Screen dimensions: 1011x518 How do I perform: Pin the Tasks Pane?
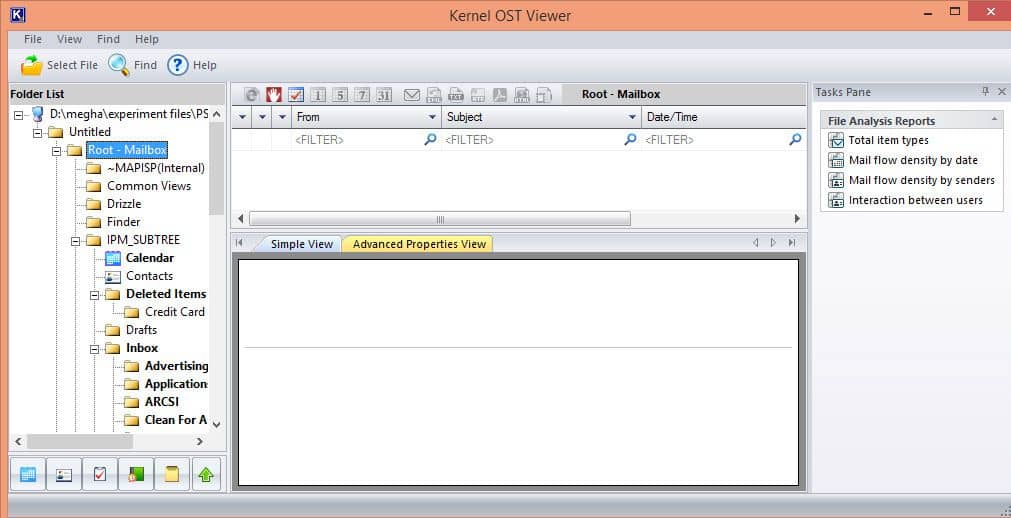(x=985, y=92)
